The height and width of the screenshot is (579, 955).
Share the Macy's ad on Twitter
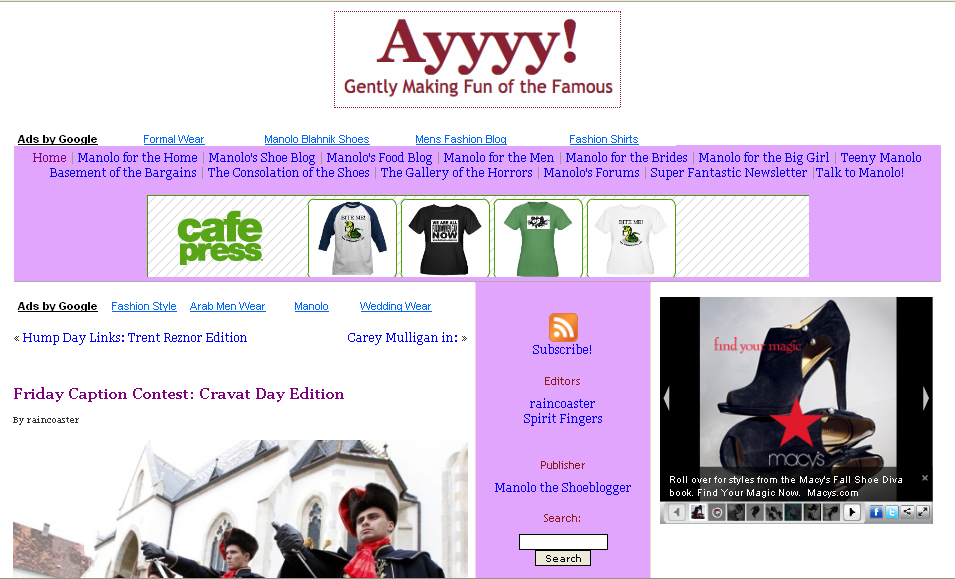891,512
